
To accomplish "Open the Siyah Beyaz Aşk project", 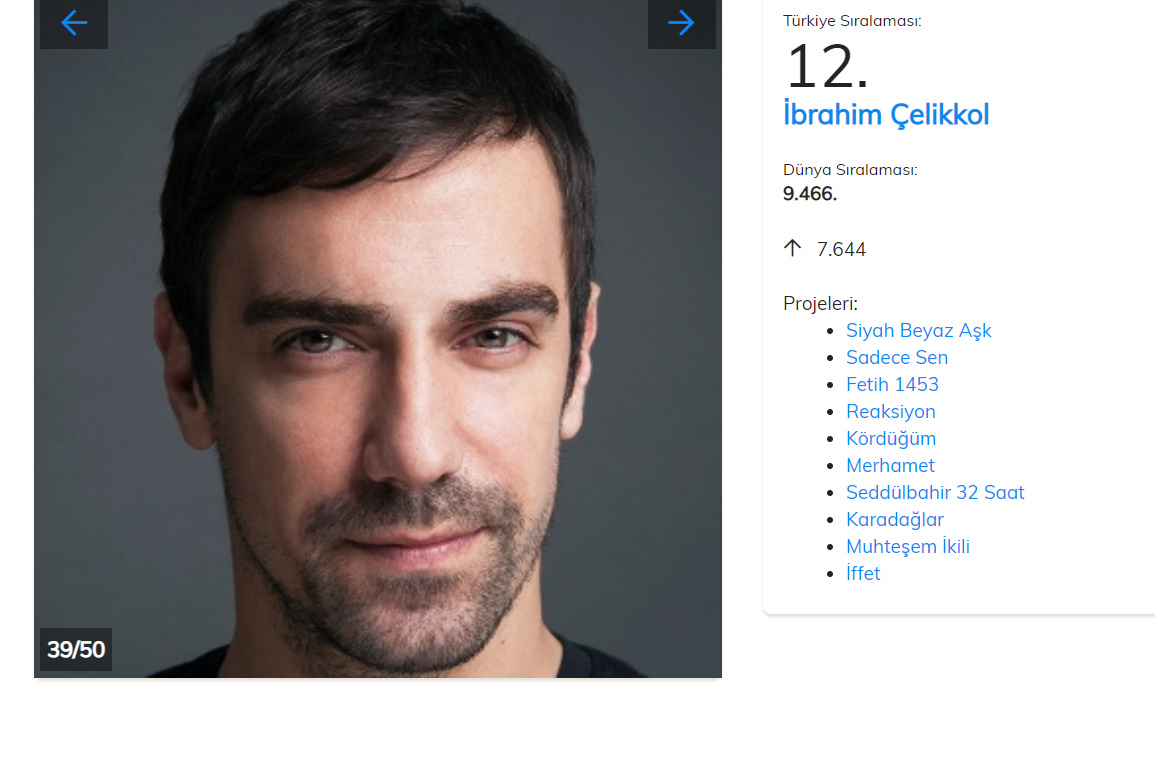I will click(x=919, y=331).
